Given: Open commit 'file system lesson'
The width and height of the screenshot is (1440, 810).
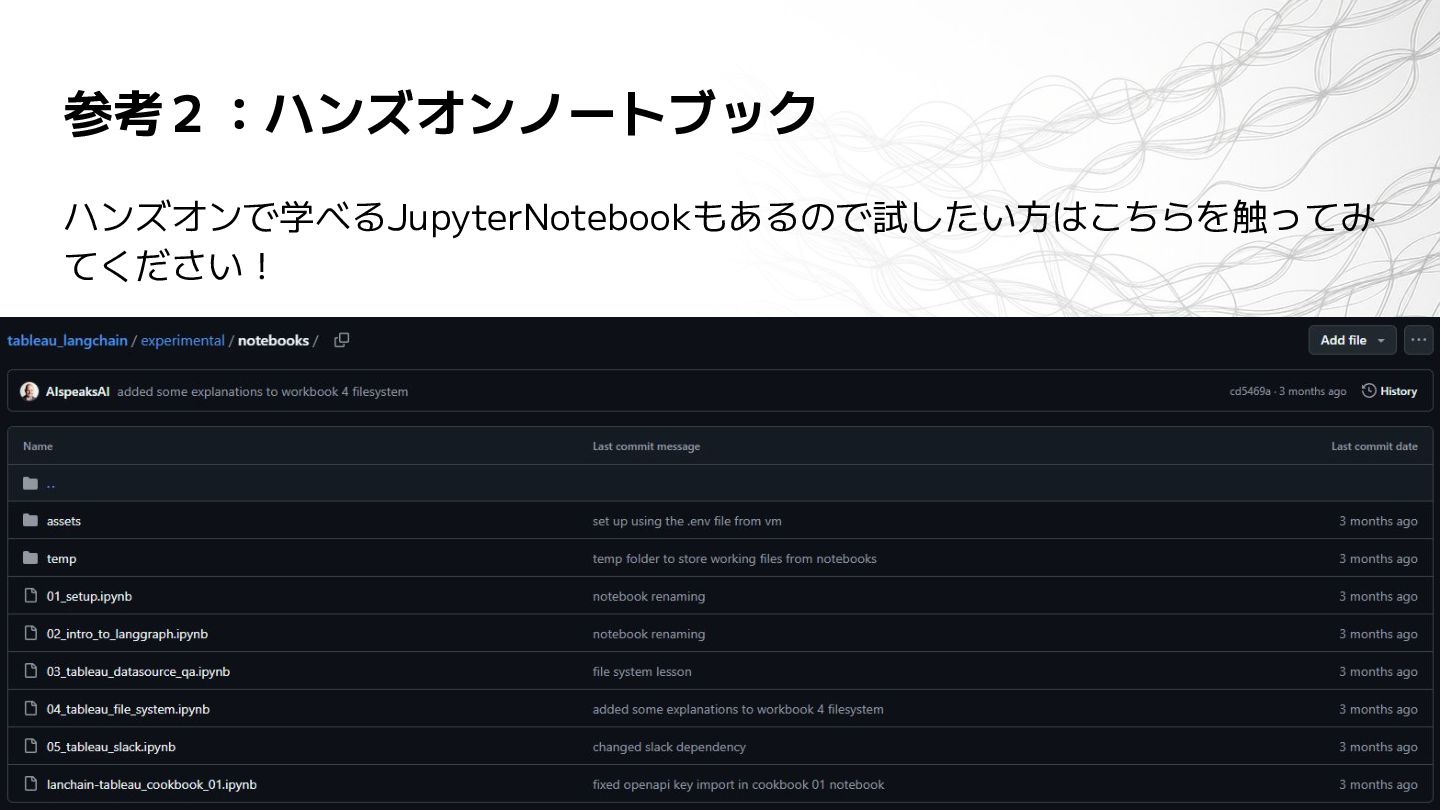Looking at the screenshot, I should 642,671.
